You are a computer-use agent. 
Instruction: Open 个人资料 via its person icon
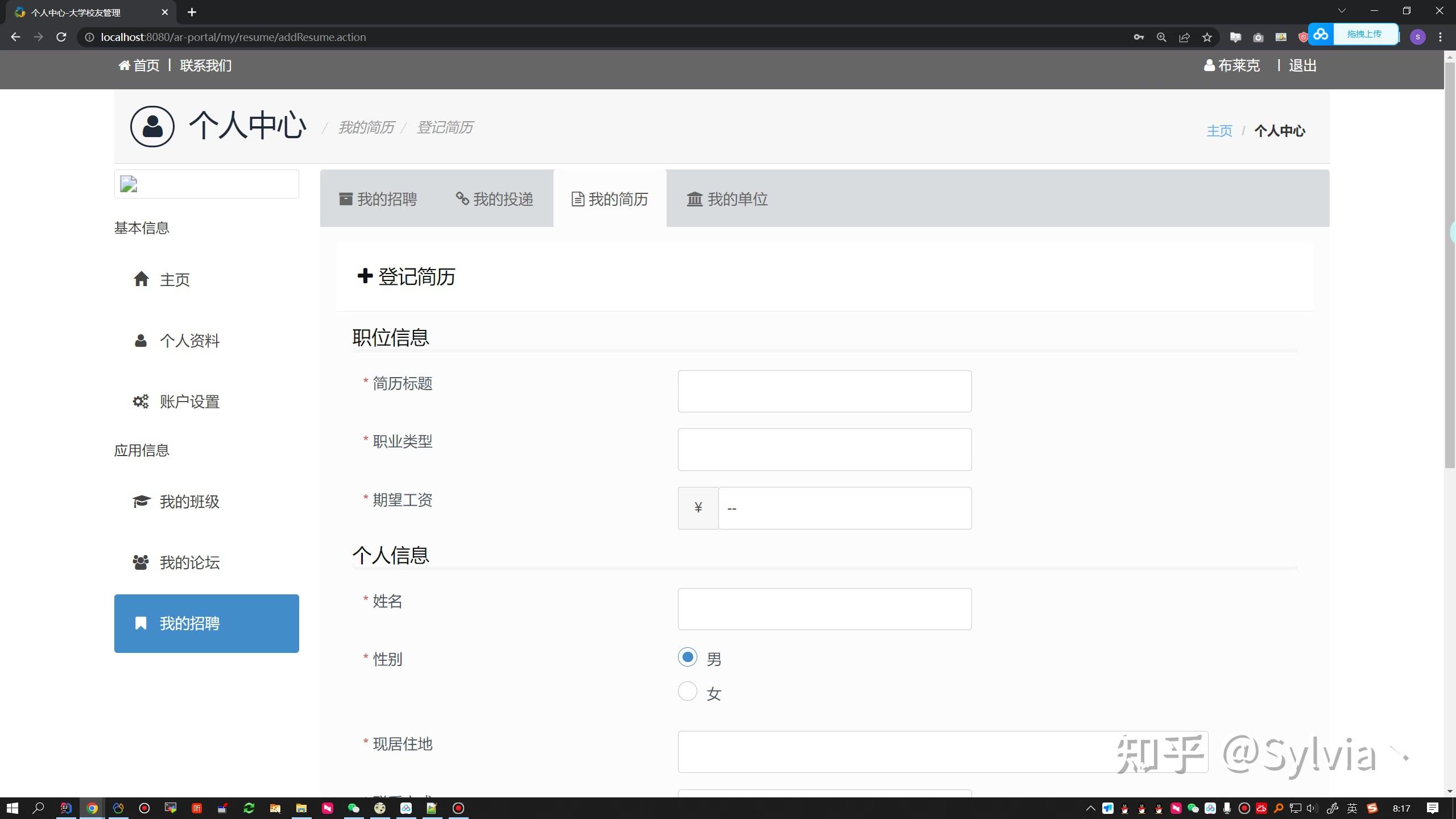click(140, 341)
